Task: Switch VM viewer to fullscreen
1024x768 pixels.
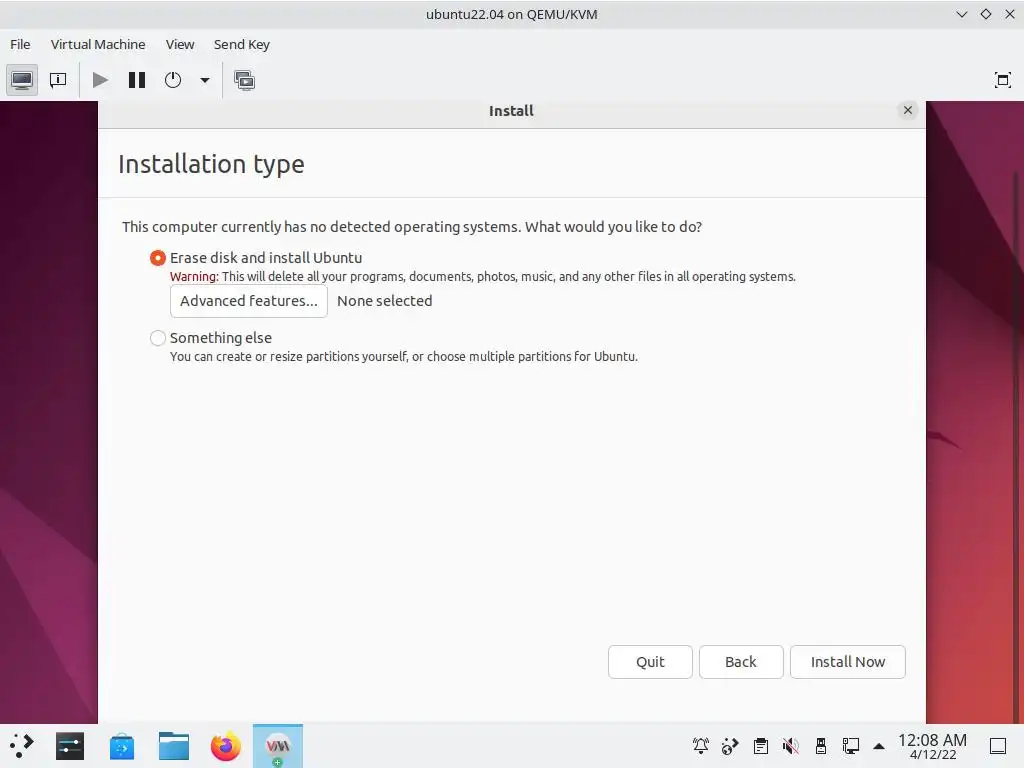Action: 1002,80
